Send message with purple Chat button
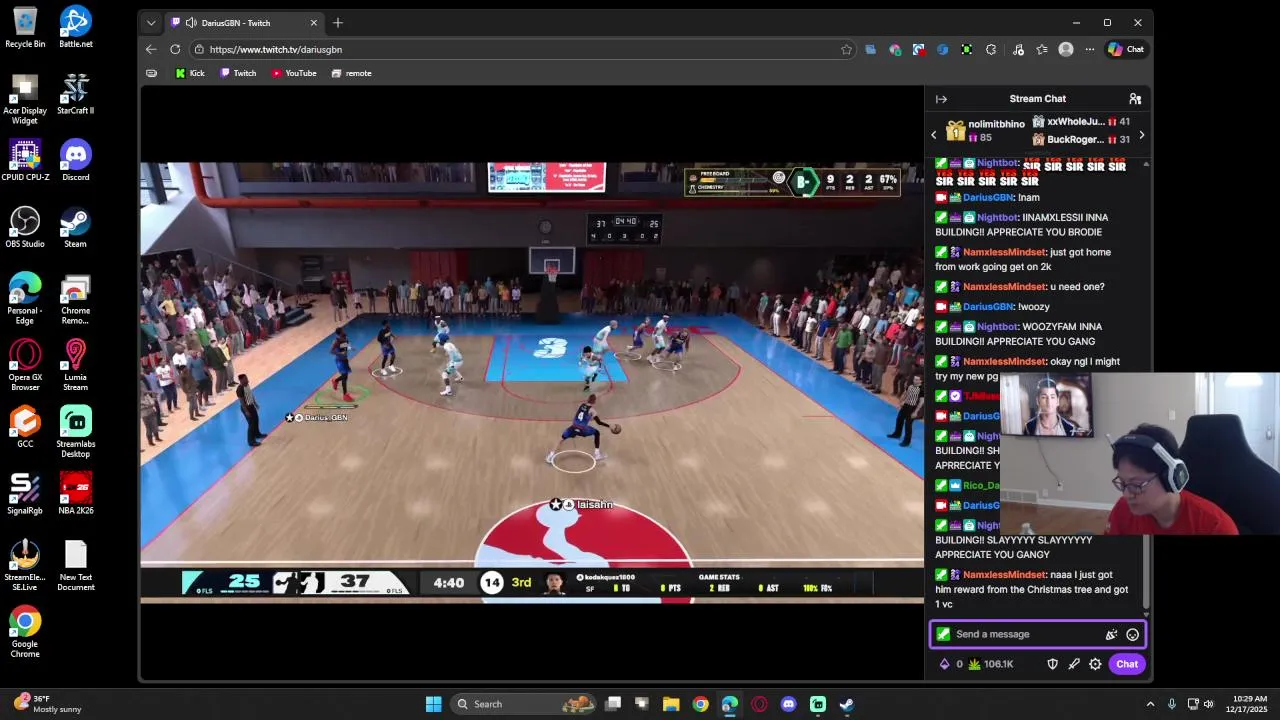The width and height of the screenshot is (1280, 720). click(x=1127, y=664)
